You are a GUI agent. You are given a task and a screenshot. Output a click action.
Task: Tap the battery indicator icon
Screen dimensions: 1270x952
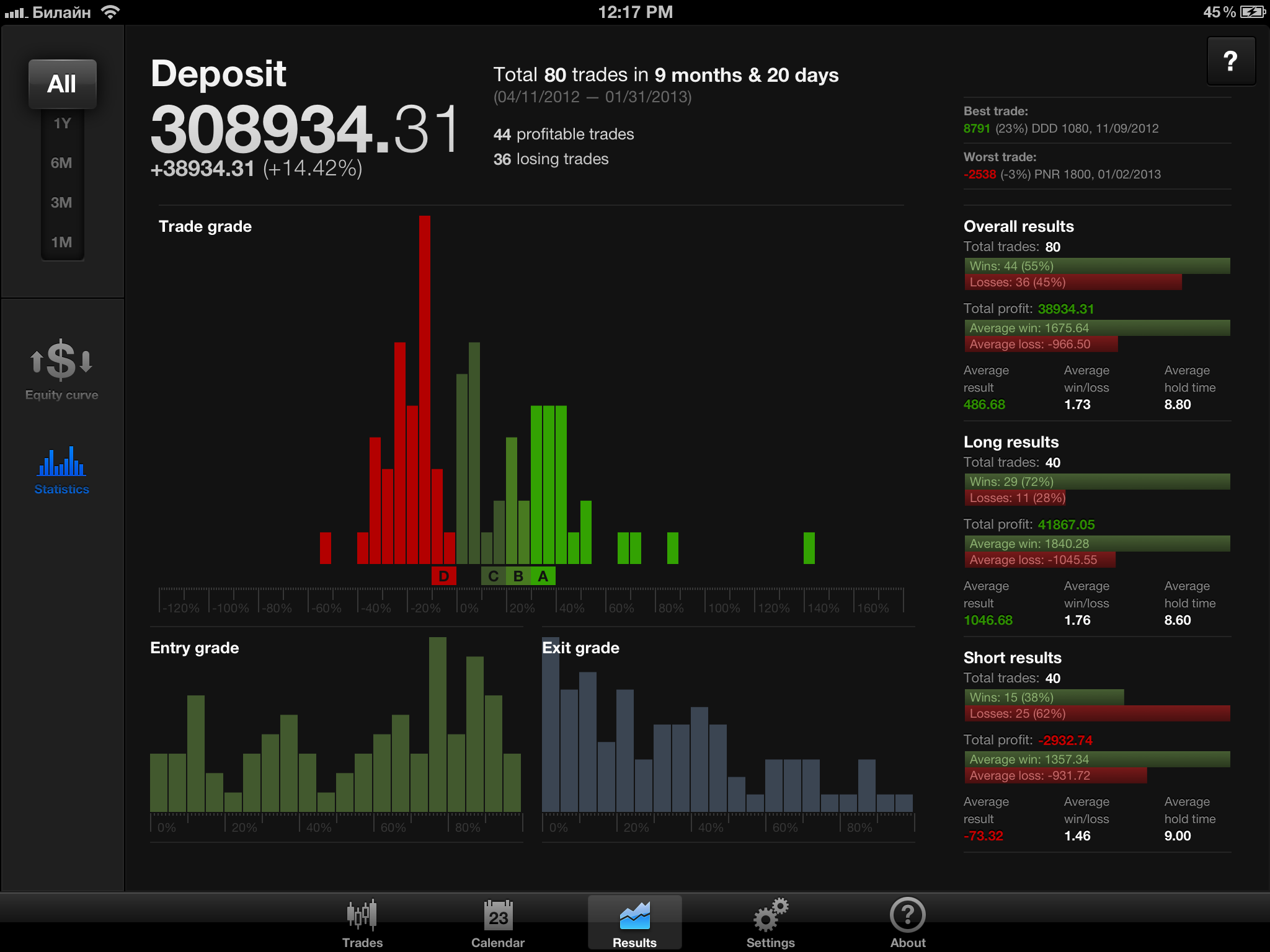click(1253, 12)
